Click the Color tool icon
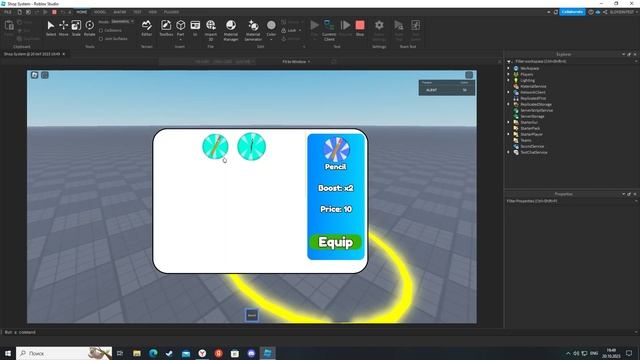The image size is (640, 360). click(271, 26)
